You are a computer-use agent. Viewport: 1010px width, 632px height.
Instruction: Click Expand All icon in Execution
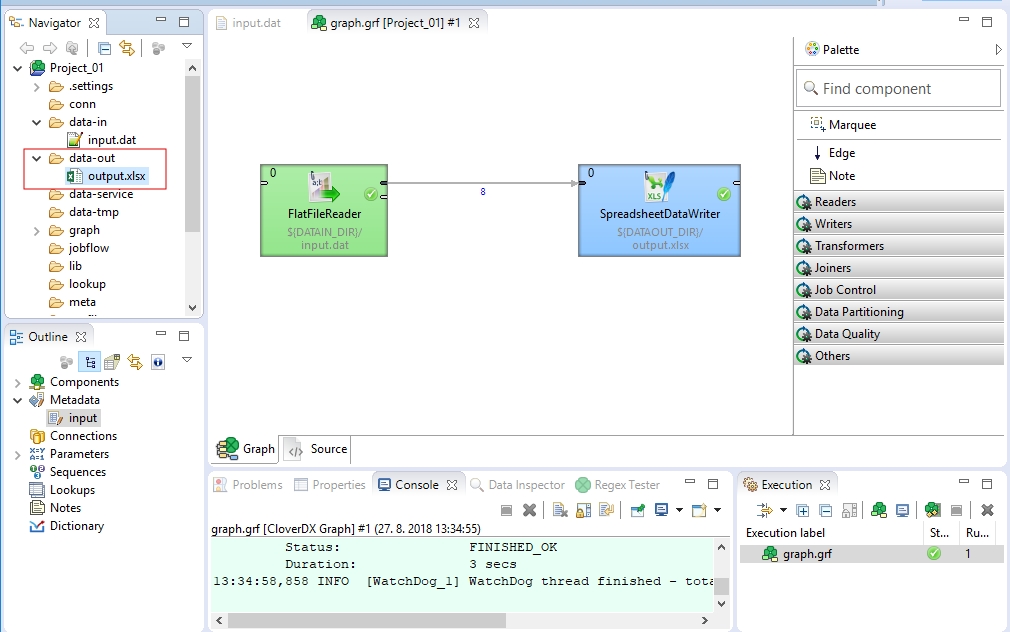coord(803,511)
